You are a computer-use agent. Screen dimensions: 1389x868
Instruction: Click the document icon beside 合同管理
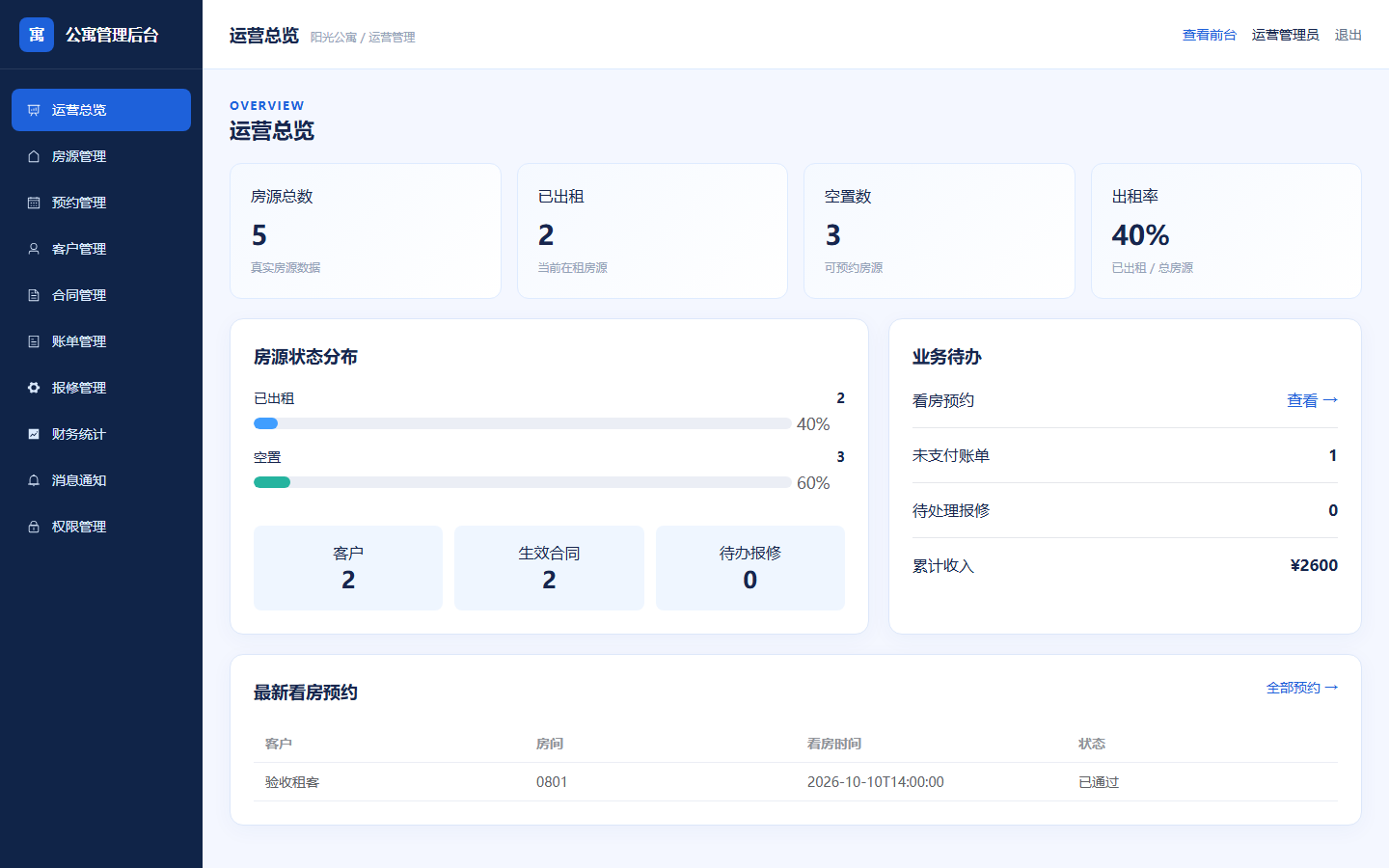[x=34, y=295]
